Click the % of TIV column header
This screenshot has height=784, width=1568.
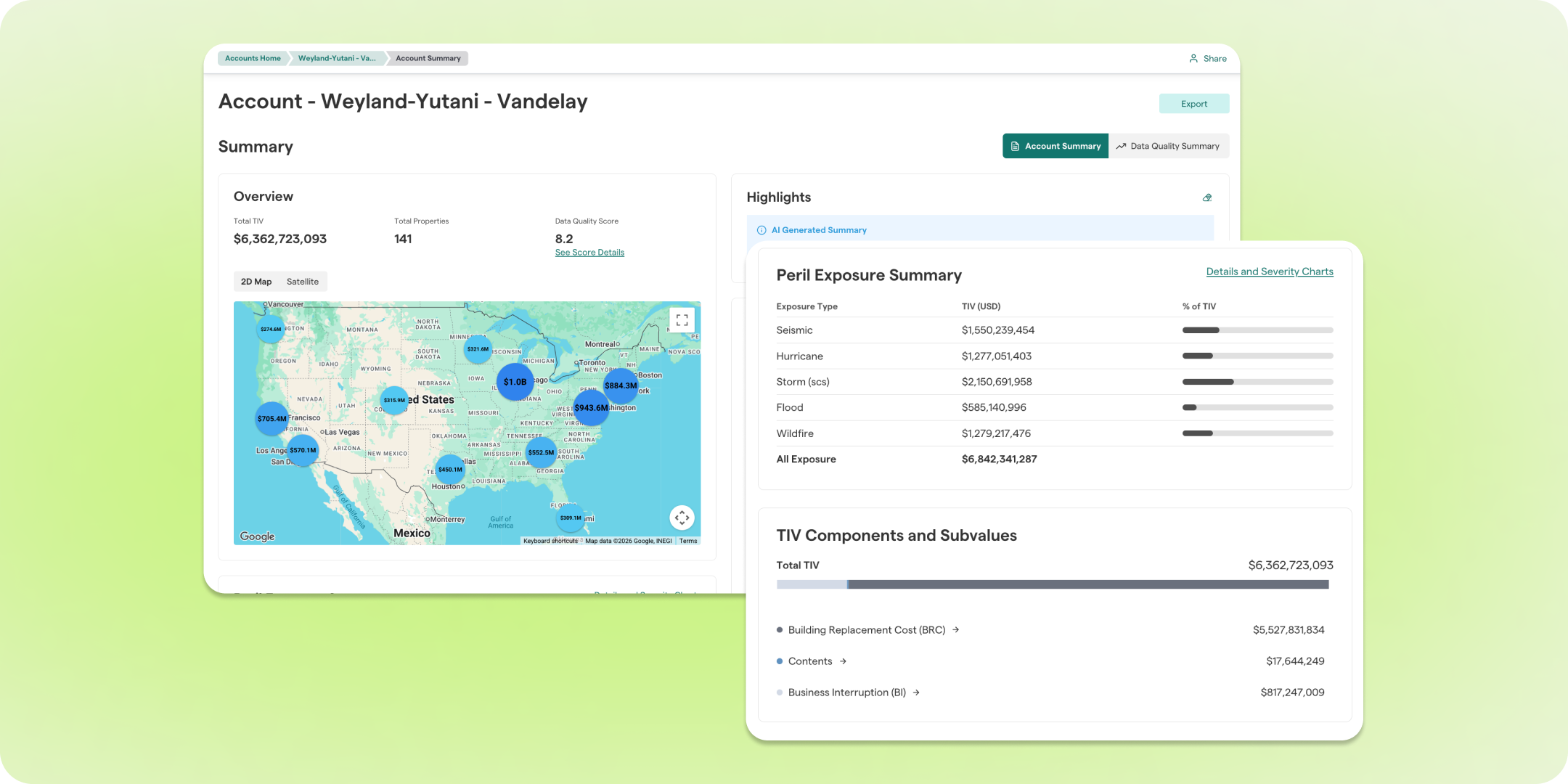pyautogui.click(x=1199, y=306)
